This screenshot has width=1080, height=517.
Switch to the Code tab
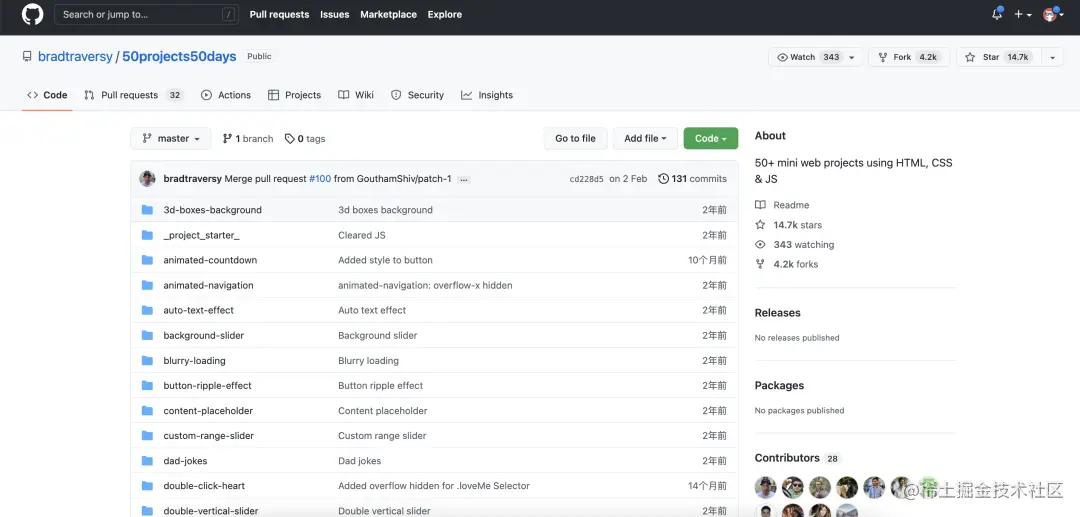47,95
